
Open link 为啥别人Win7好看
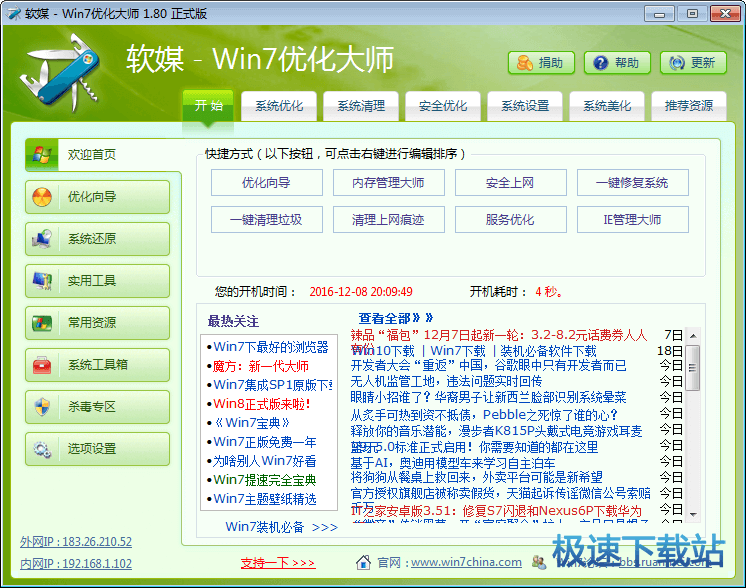[264, 461]
